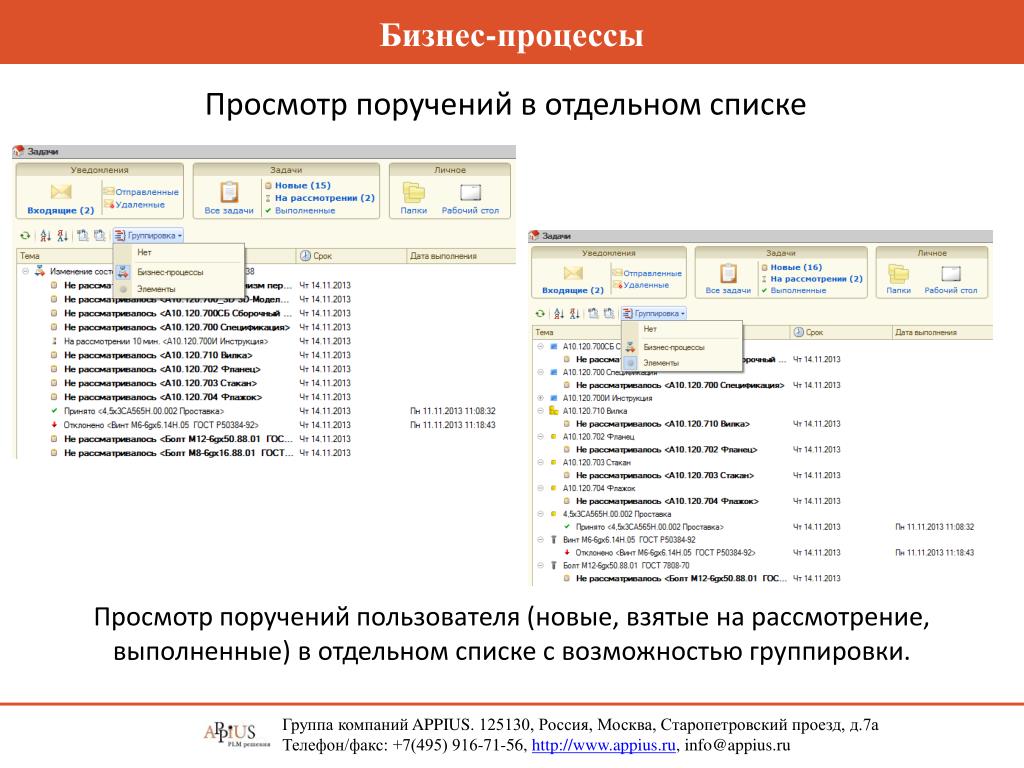
Task: Select 'Не рассматривалось <А10.120.702 Фланец>' row in right window
Action: [x=666, y=450]
